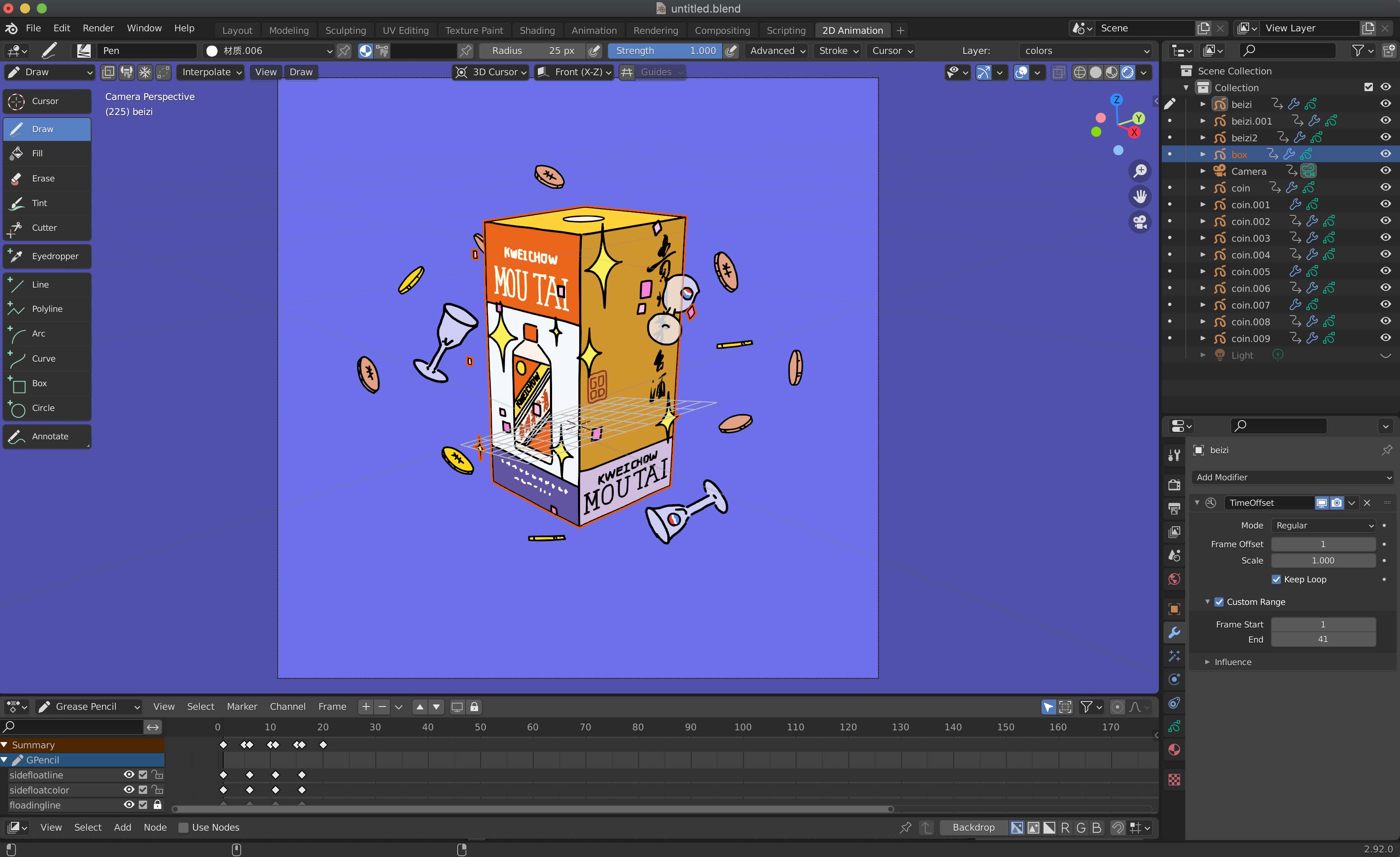Open the Render menu
This screenshot has width=1400, height=857.
pyautogui.click(x=98, y=28)
